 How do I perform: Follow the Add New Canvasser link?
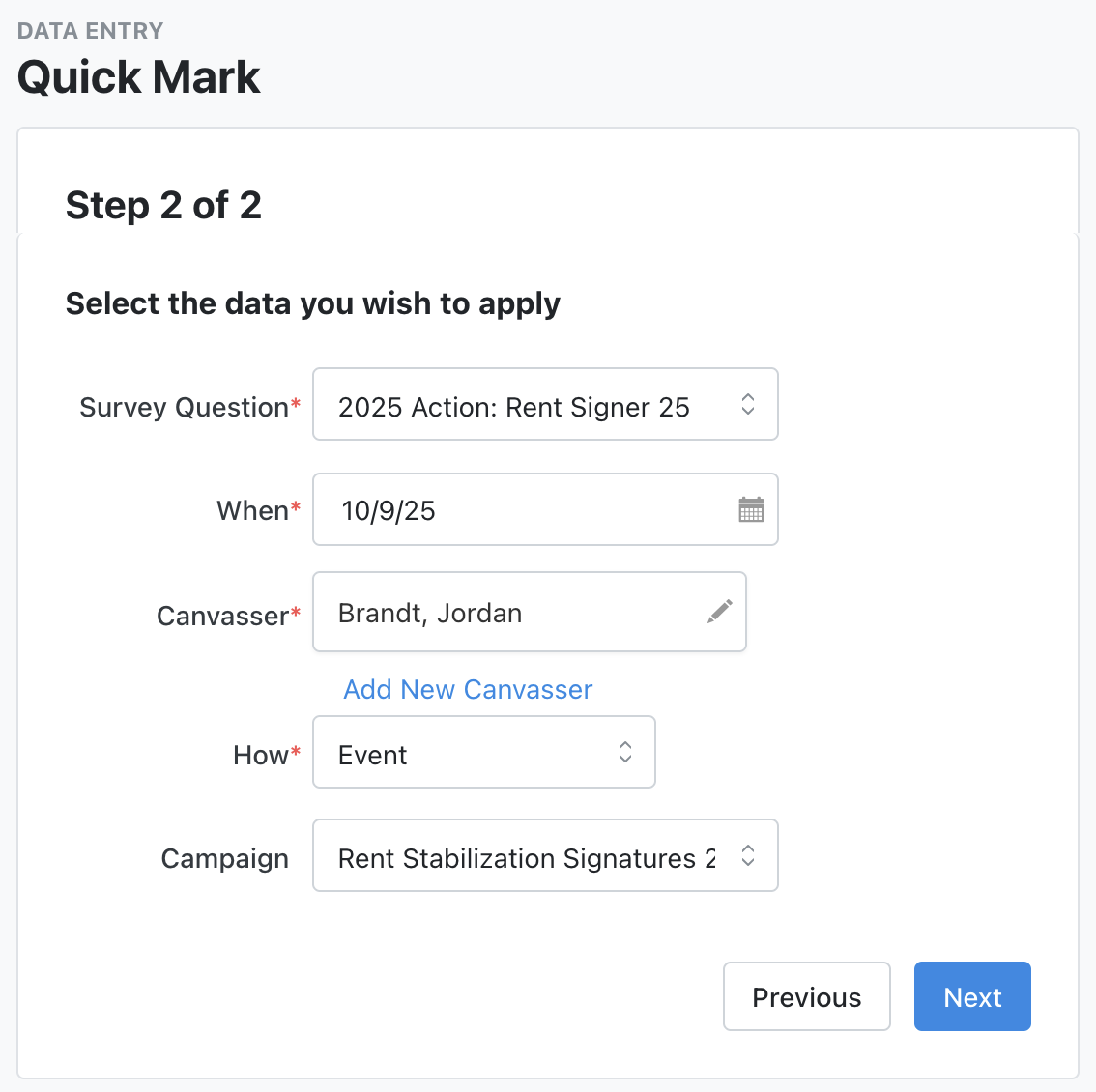(468, 689)
